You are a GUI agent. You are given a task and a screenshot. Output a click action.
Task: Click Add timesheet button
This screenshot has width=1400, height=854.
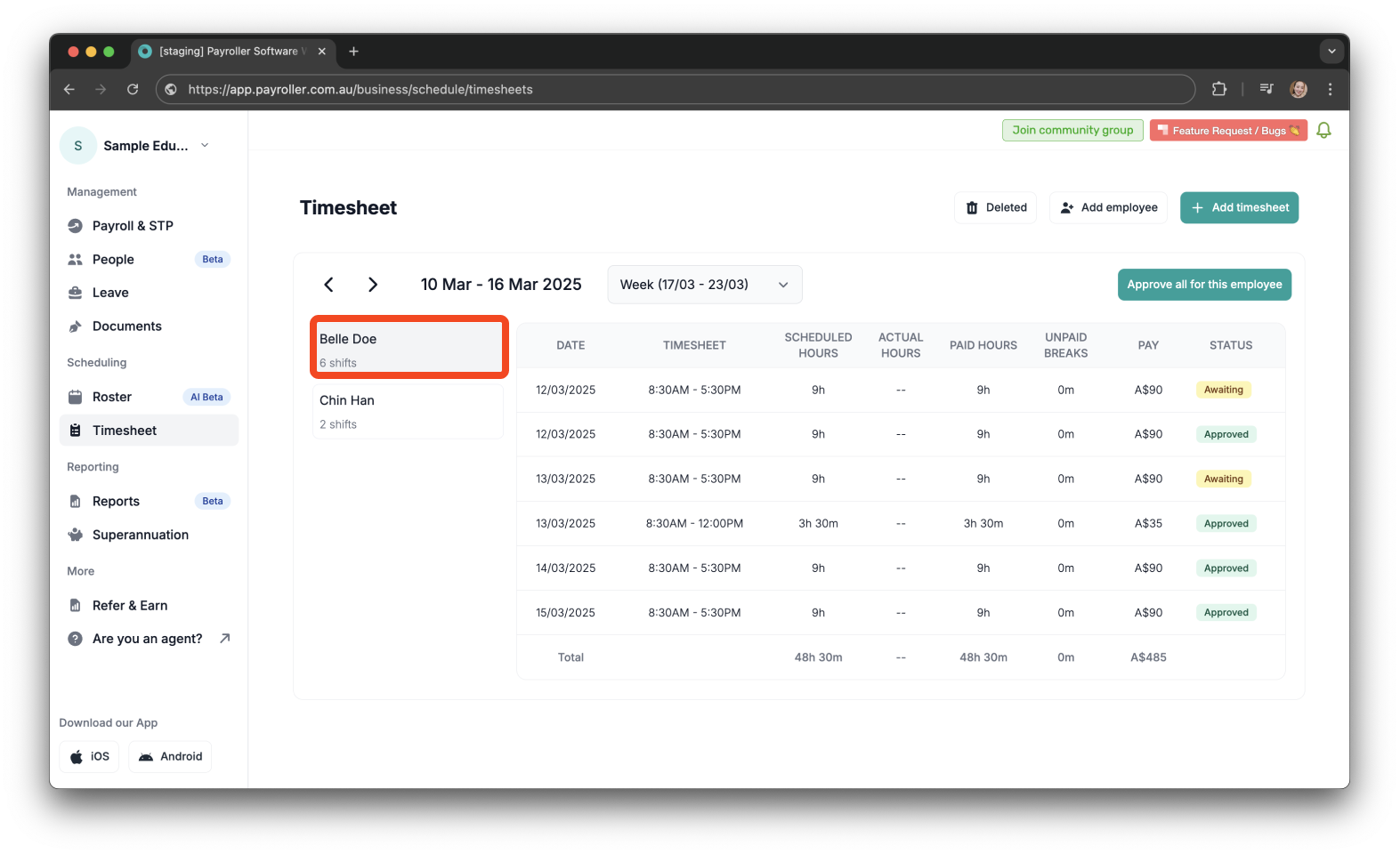coord(1239,207)
